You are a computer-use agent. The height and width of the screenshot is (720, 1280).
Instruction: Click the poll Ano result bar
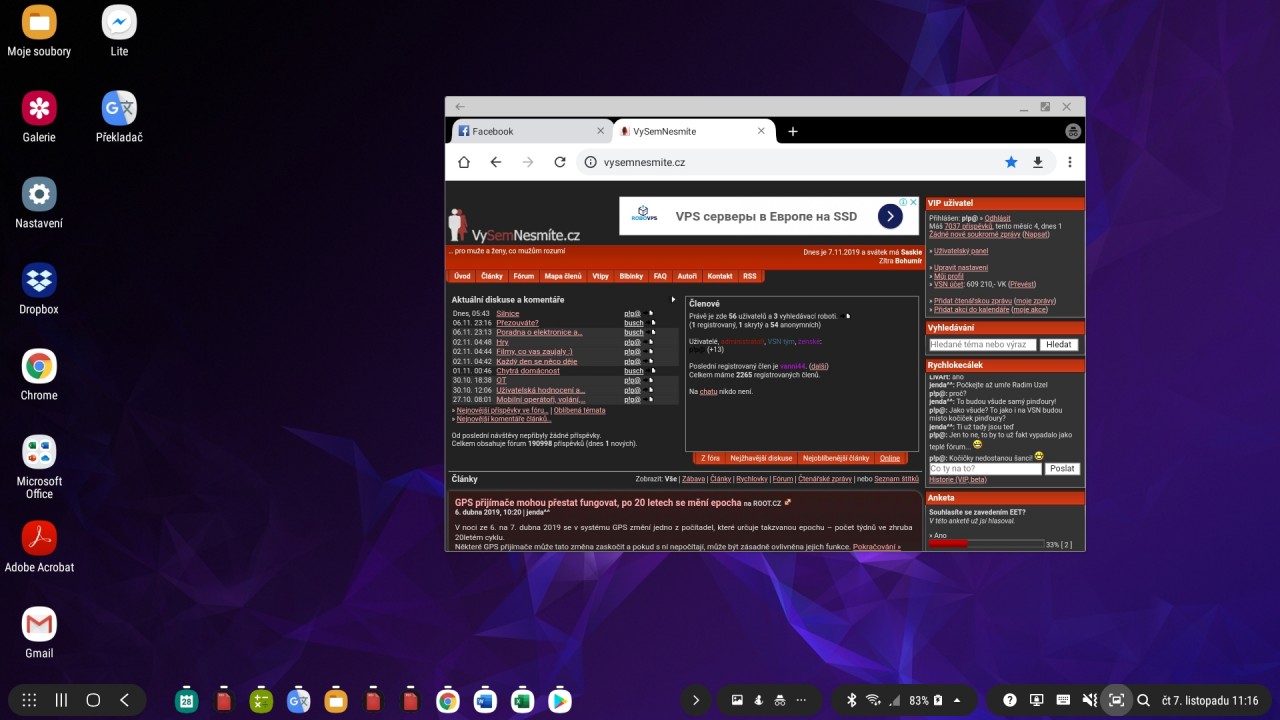[x=985, y=544]
